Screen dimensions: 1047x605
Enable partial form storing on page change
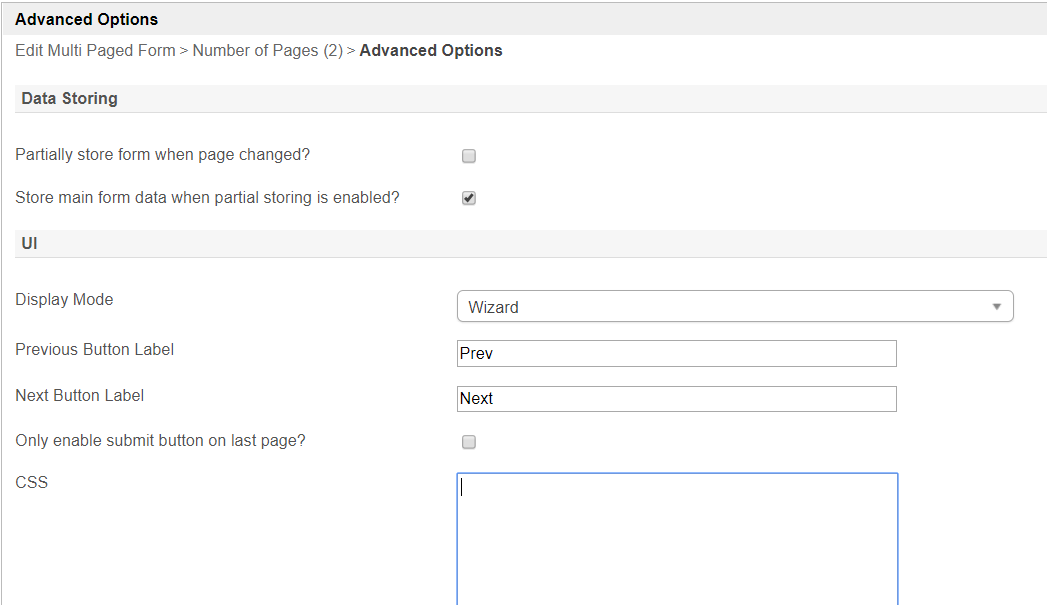[469, 156]
